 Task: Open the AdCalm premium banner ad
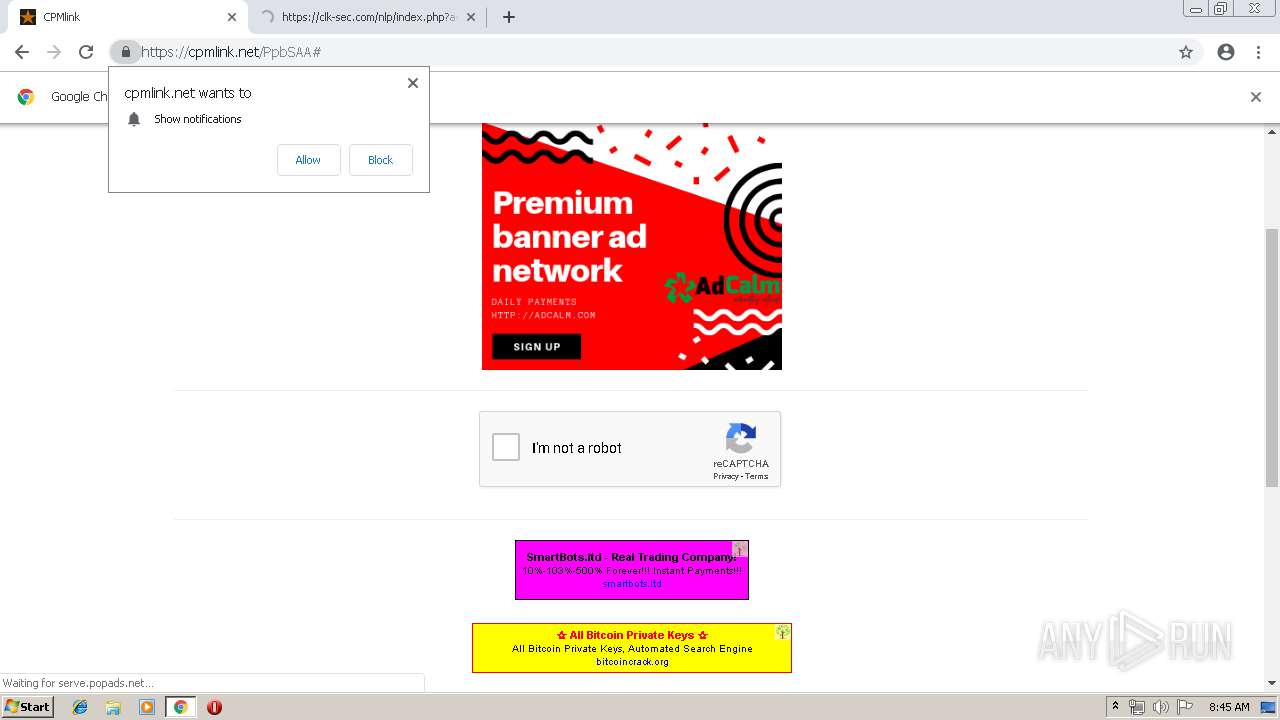(632, 246)
